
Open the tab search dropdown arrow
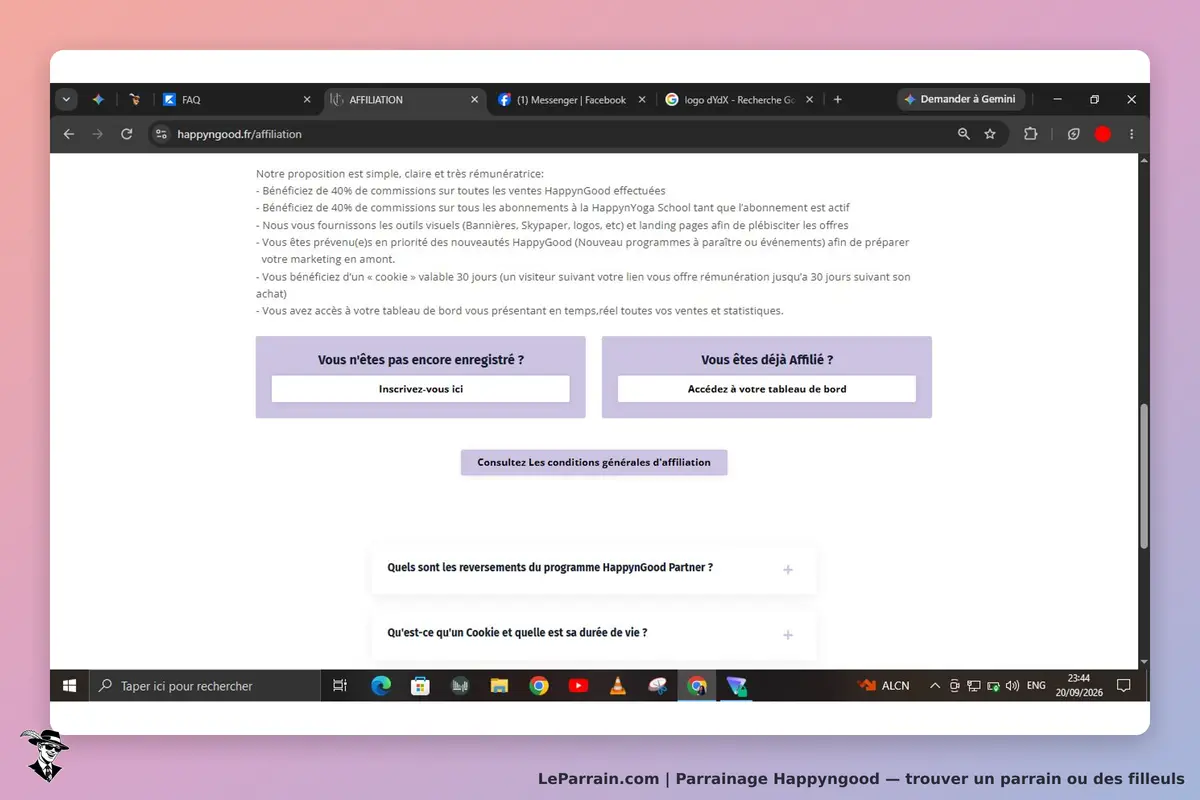67,100
